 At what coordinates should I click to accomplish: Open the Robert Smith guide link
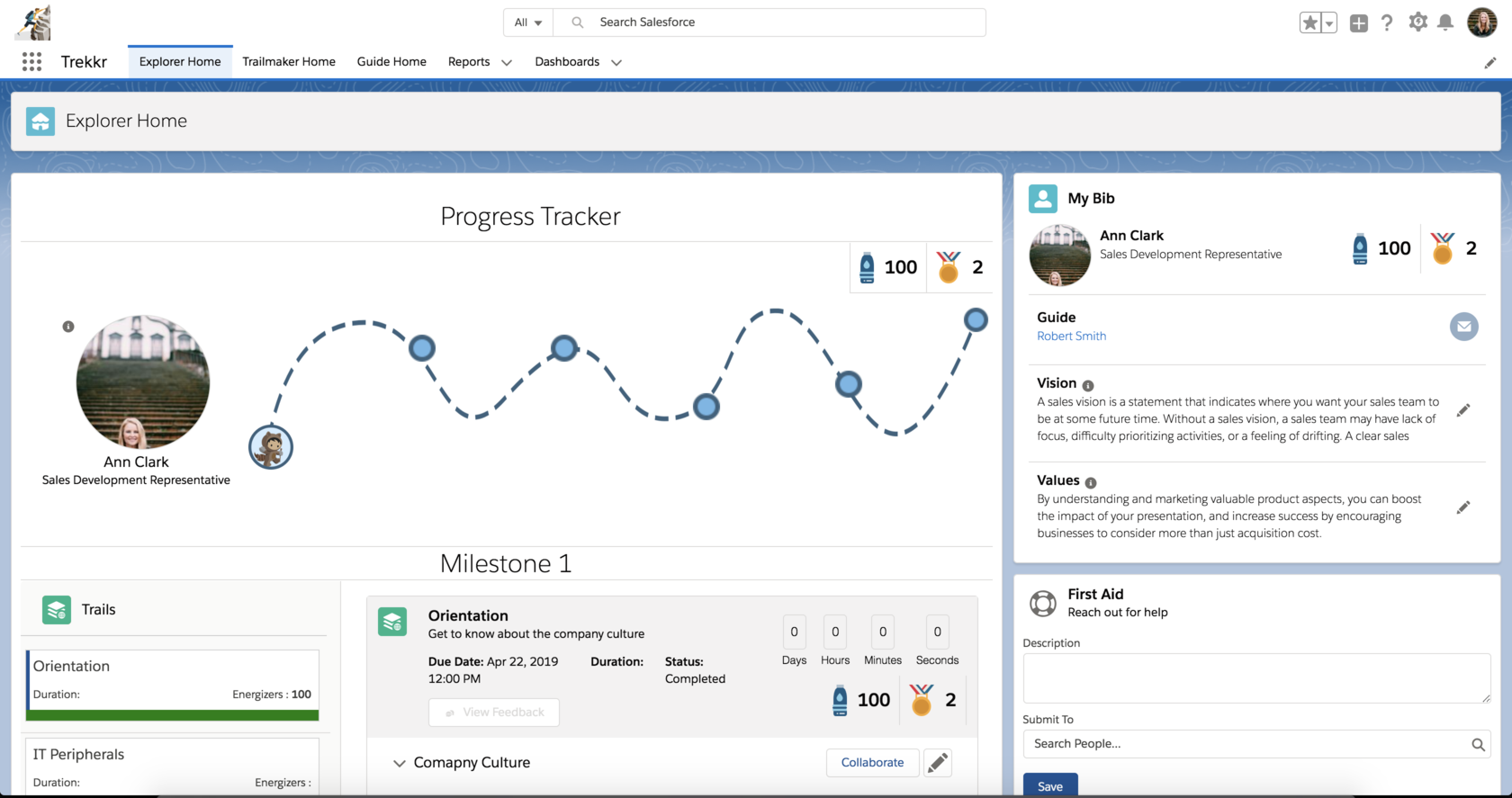[1071, 336]
